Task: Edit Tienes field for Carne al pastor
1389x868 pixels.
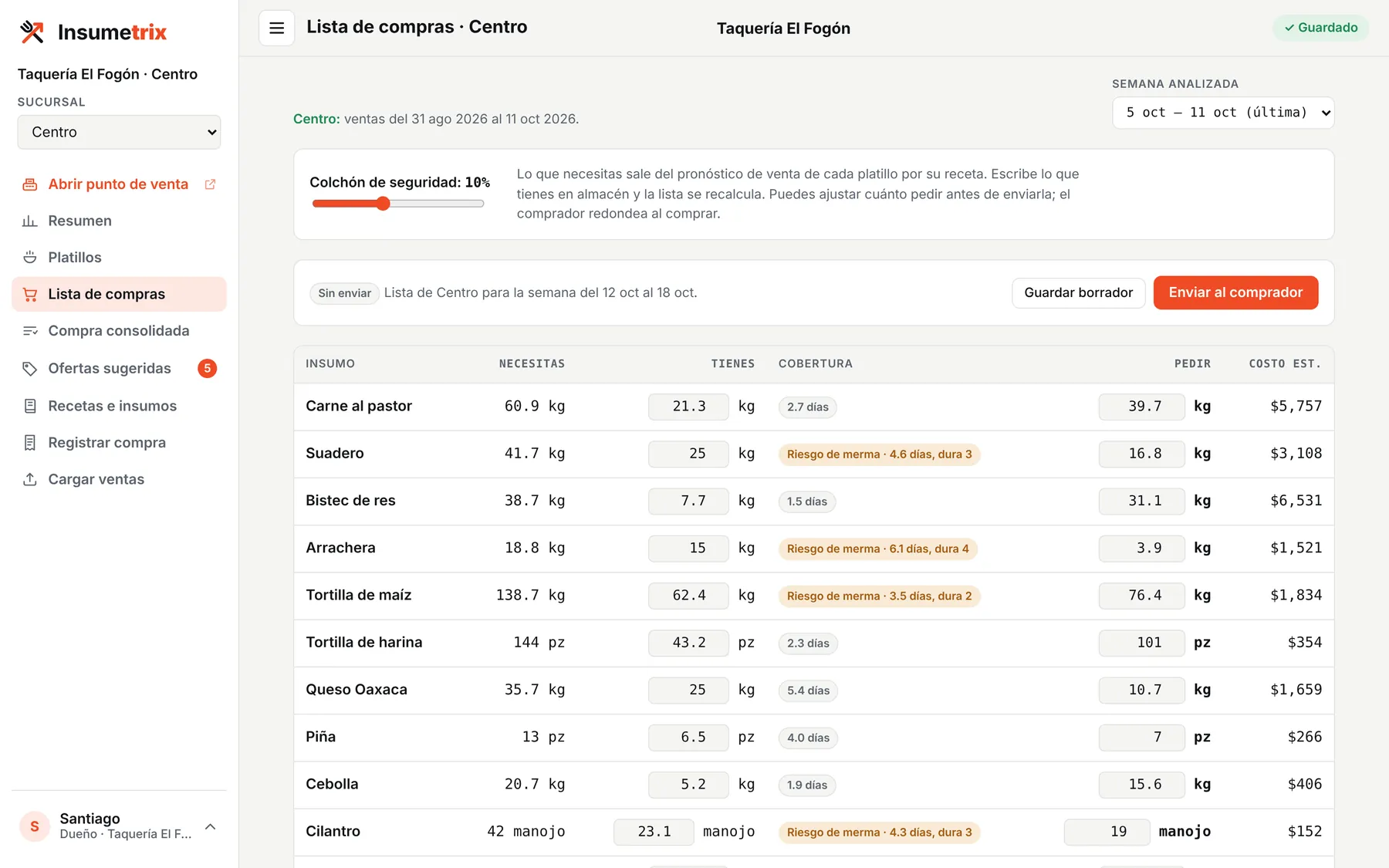Action: (x=688, y=407)
